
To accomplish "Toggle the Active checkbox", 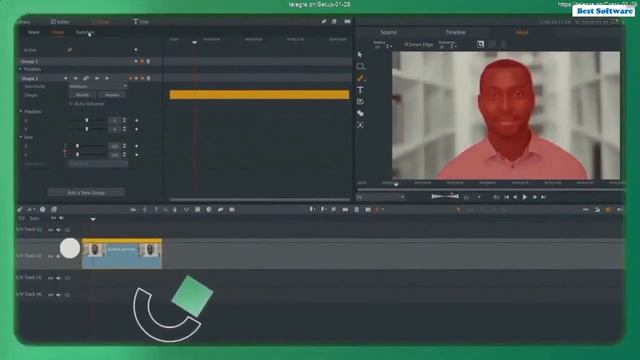I will pyautogui.click(x=70, y=50).
